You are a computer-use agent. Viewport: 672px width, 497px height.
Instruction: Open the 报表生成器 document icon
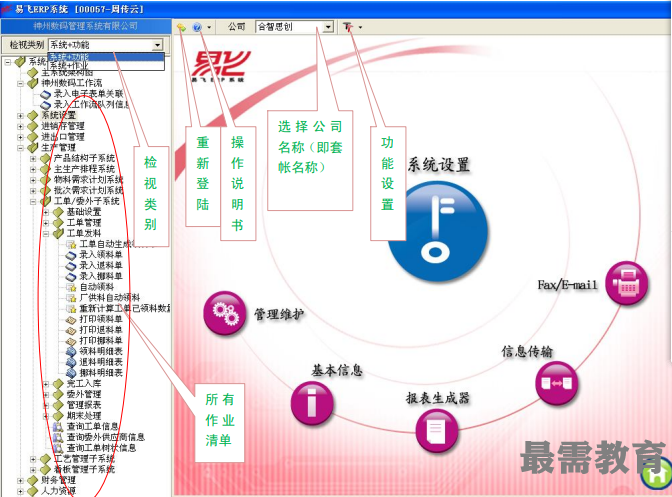tap(437, 431)
